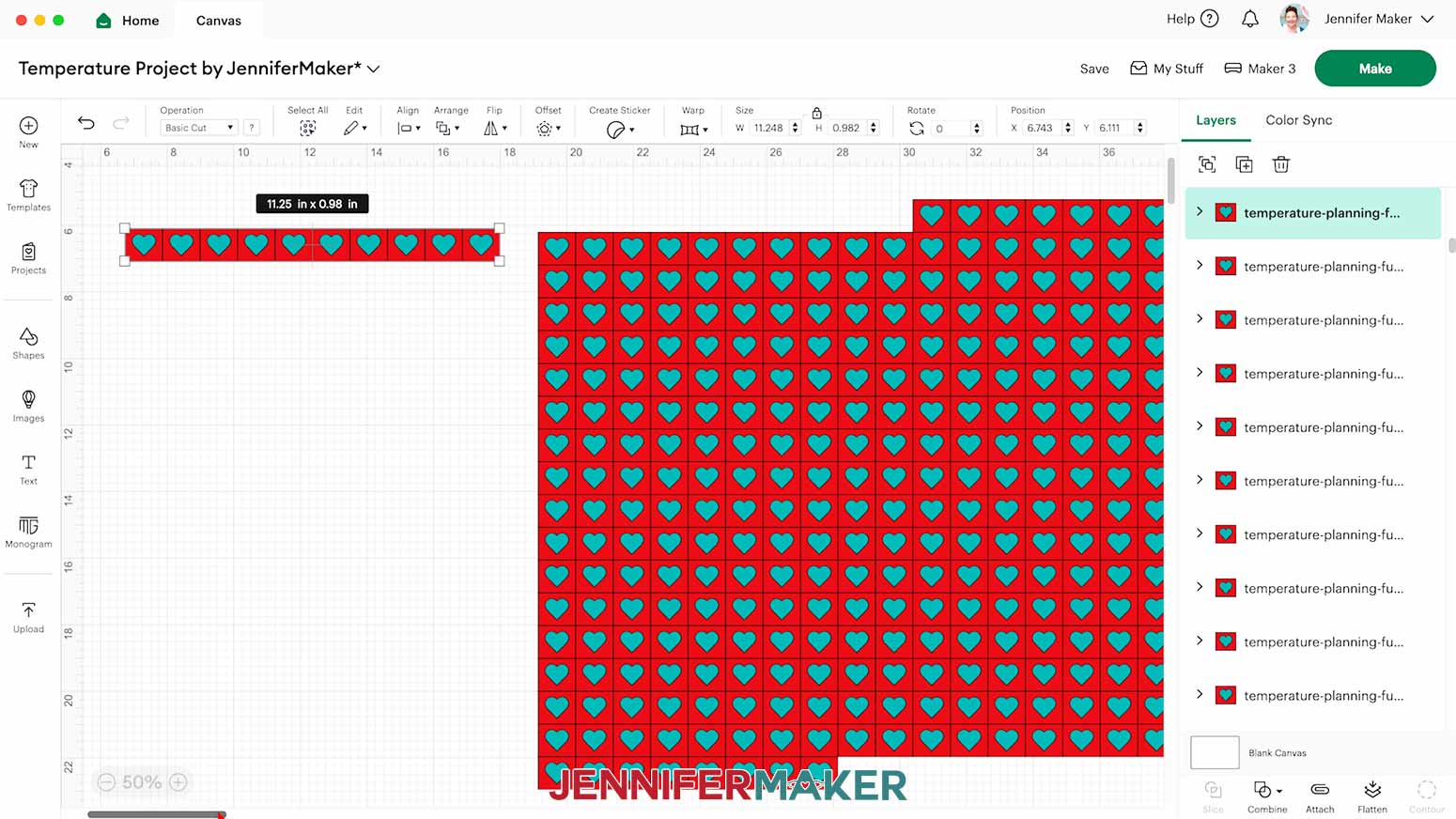The width and height of the screenshot is (1456, 819).
Task: Open the notifications bell
Action: point(1249,19)
